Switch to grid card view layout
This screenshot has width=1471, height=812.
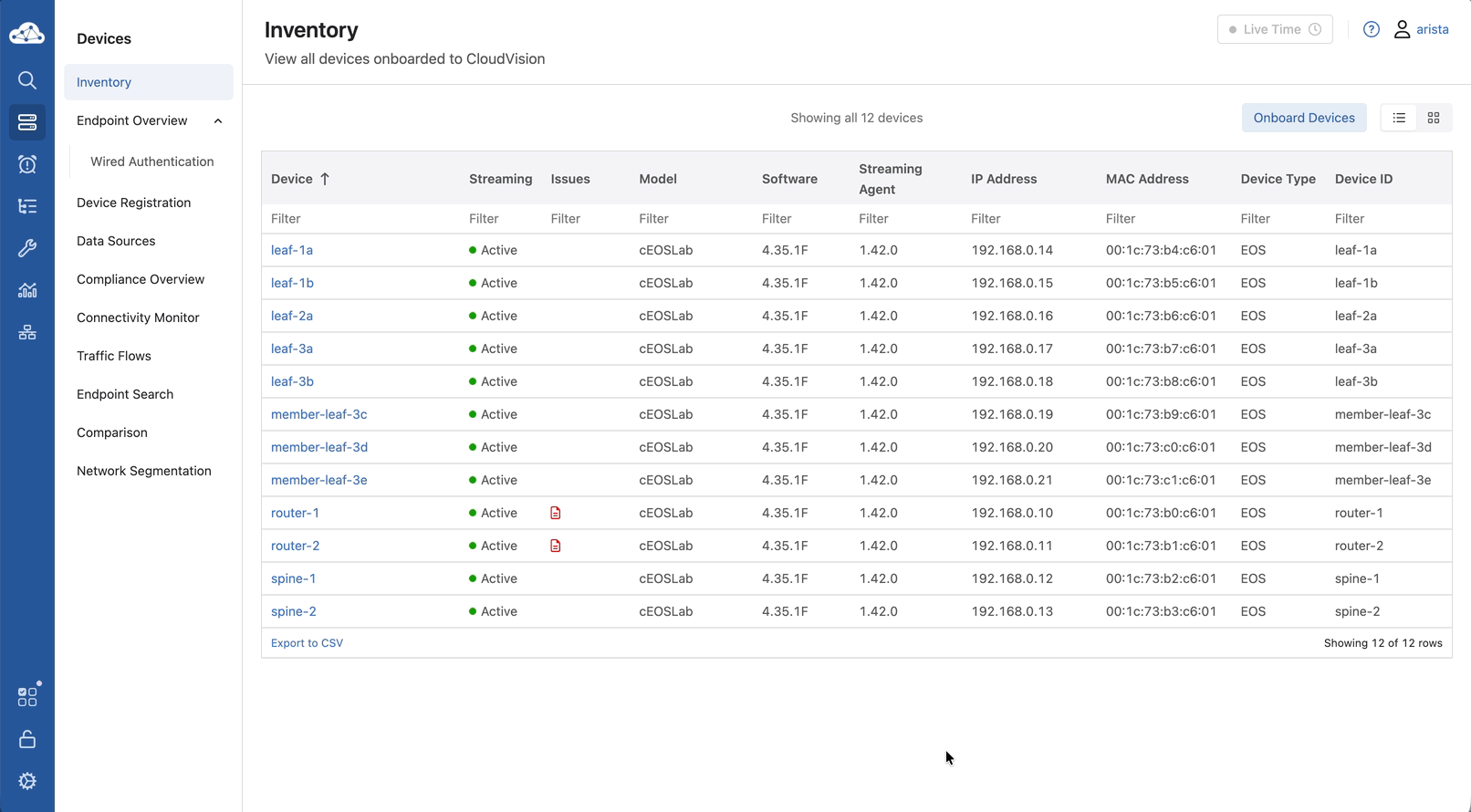click(1434, 118)
